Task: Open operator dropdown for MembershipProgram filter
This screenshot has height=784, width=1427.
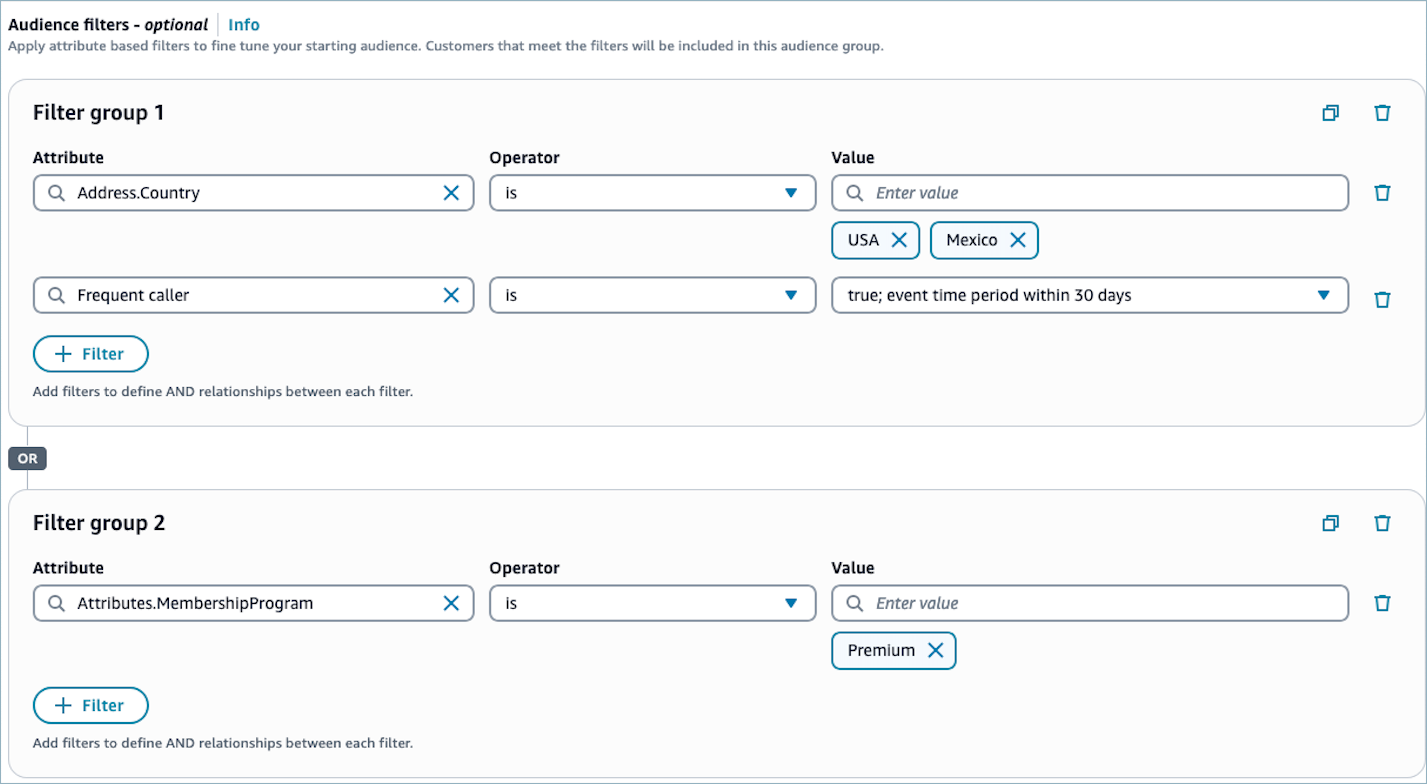Action: (652, 603)
